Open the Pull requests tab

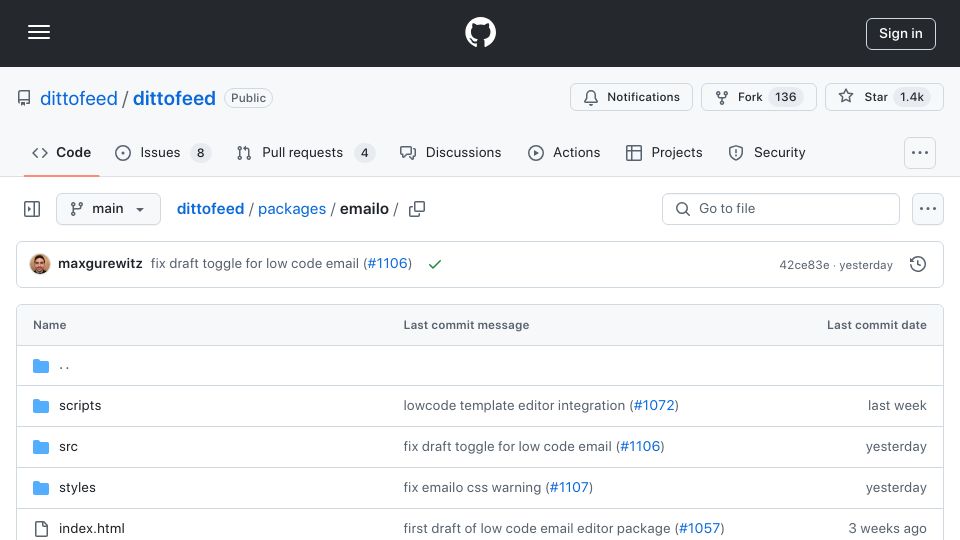(x=305, y=152)
